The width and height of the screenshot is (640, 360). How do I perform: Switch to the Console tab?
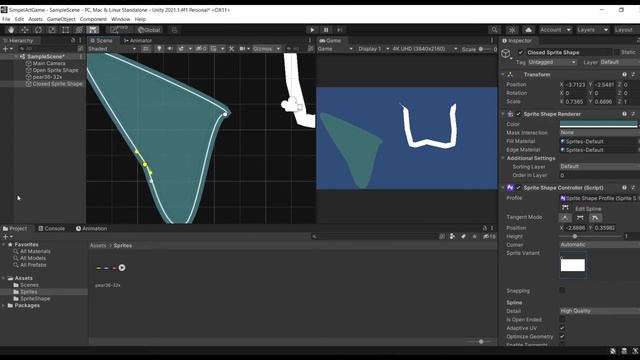pyautogui.click(x=51, y=229)
